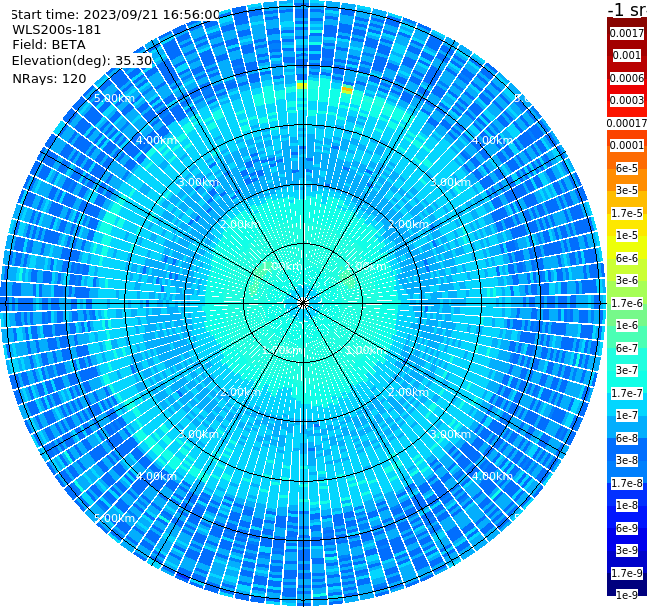Click the 1.7e-6 colorbar tick label
The image size is (647, 607).
pyautogui.click(x=627, y=303)
